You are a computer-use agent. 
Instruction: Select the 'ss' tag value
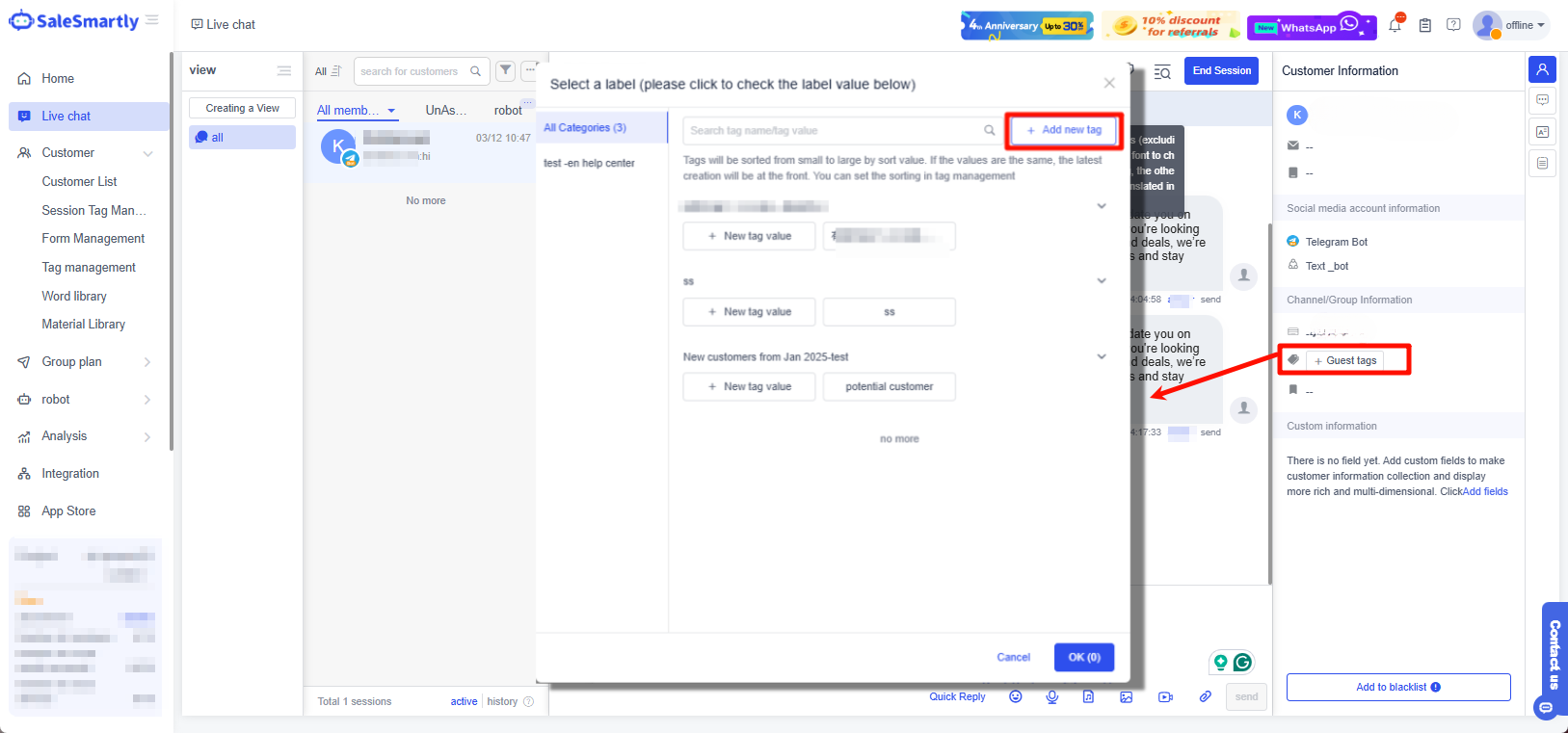[890, 312]
